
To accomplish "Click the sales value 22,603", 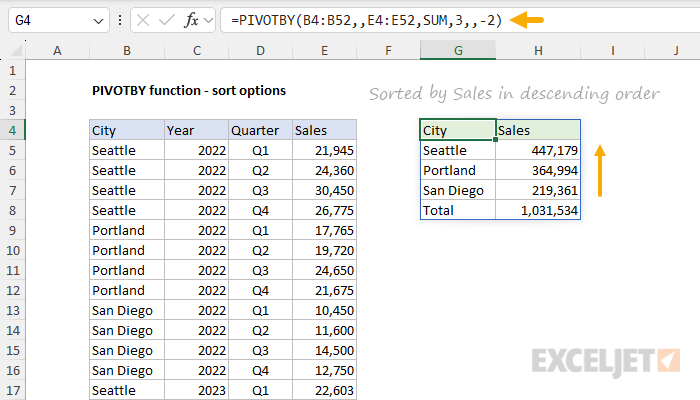I will (324, 390).
